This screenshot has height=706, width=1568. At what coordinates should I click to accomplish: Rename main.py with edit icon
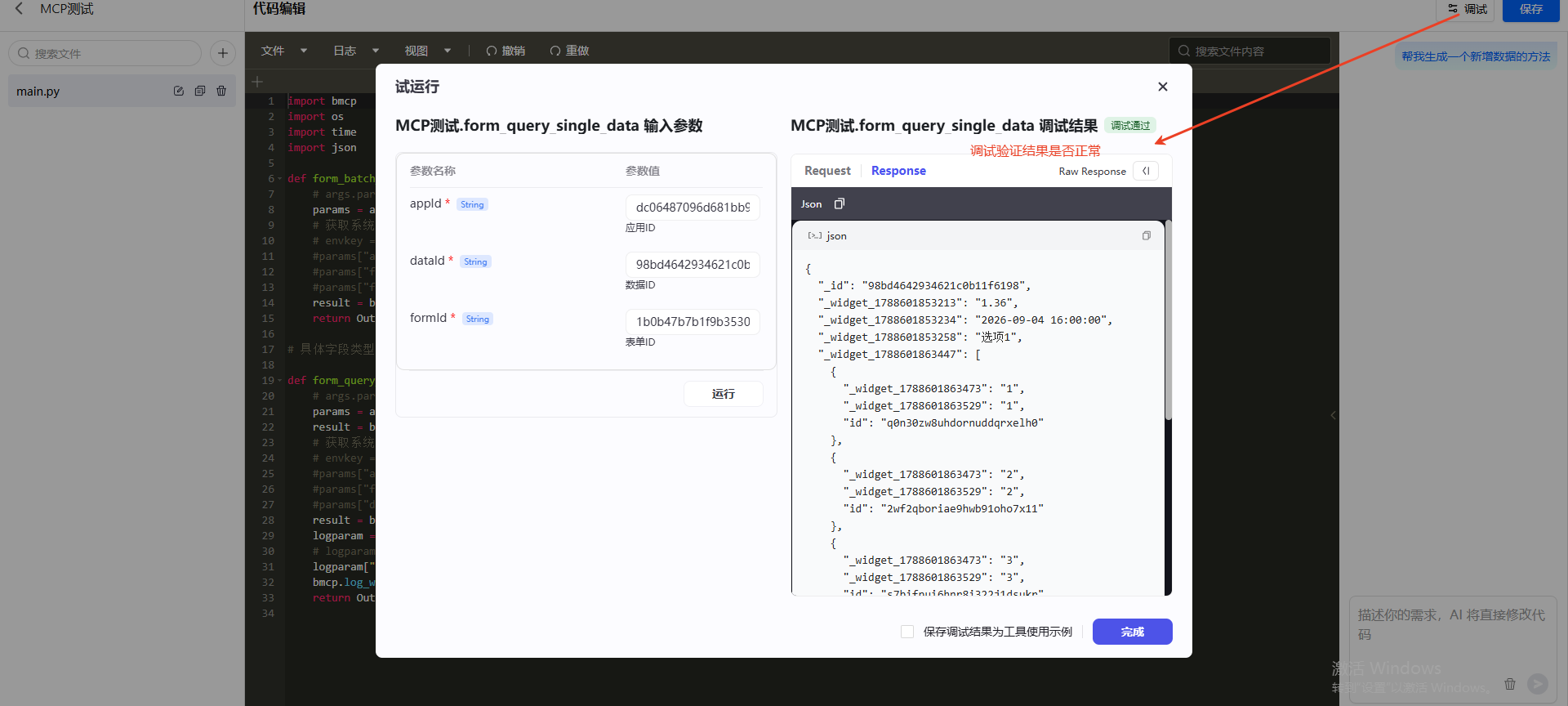179,91
